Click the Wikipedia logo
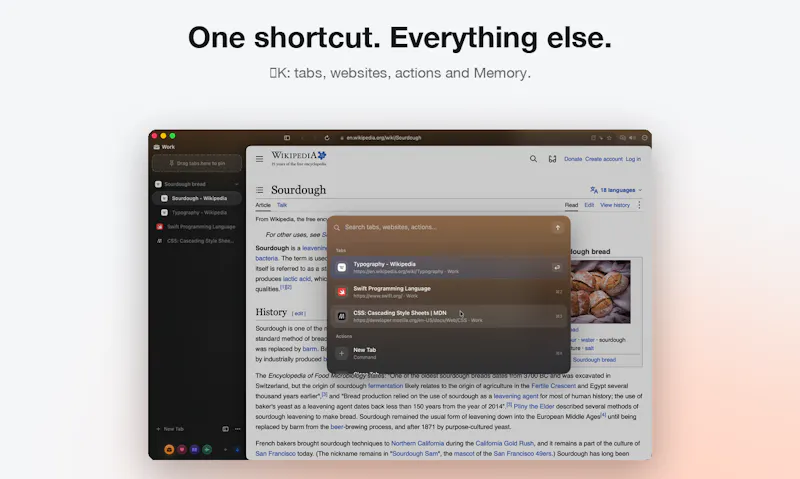800x479 pixels. 299,158
